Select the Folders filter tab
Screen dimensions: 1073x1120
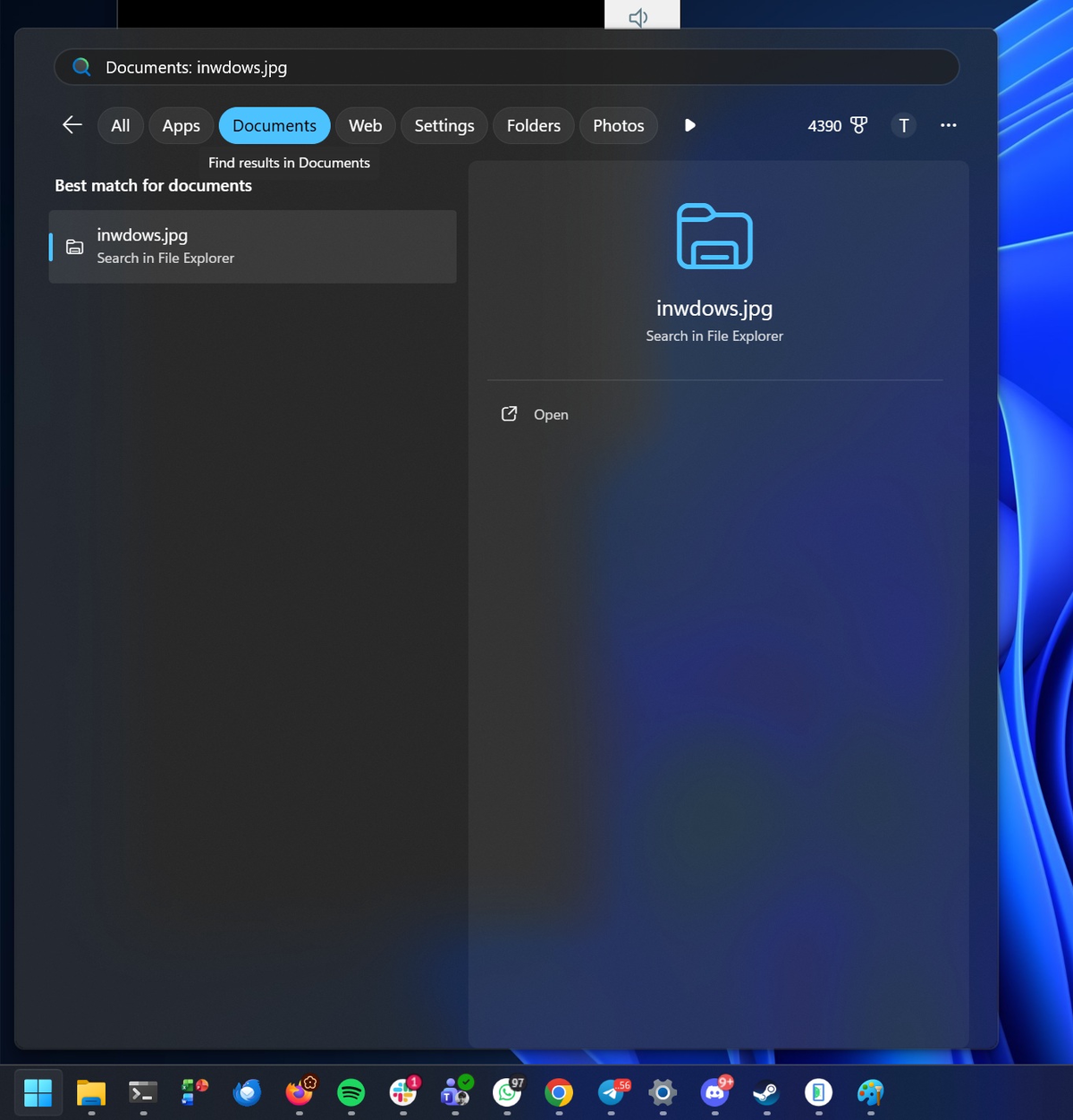pyautogui.click(x=534, y=125)
